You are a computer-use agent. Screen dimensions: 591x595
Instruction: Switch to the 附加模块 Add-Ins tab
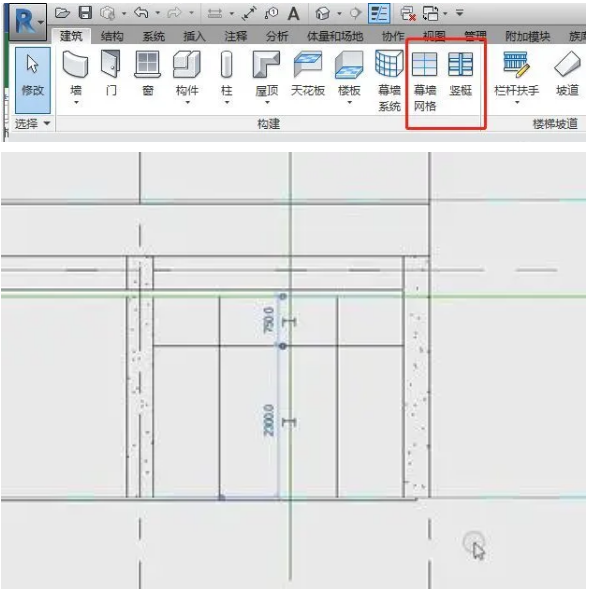528,36
